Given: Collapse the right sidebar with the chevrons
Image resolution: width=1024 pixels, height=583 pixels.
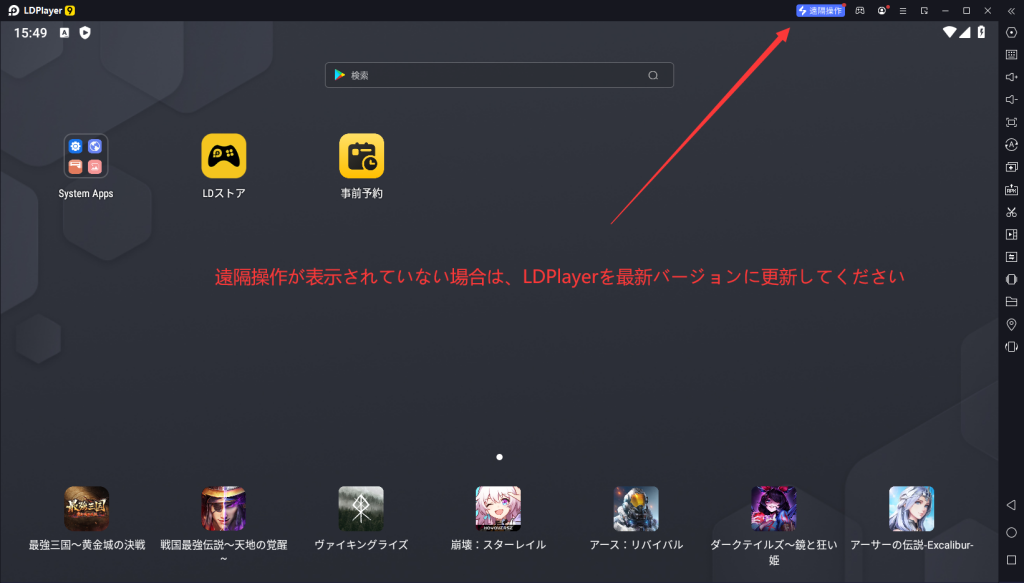Looking at the screenshot, I should point(1011,10).
